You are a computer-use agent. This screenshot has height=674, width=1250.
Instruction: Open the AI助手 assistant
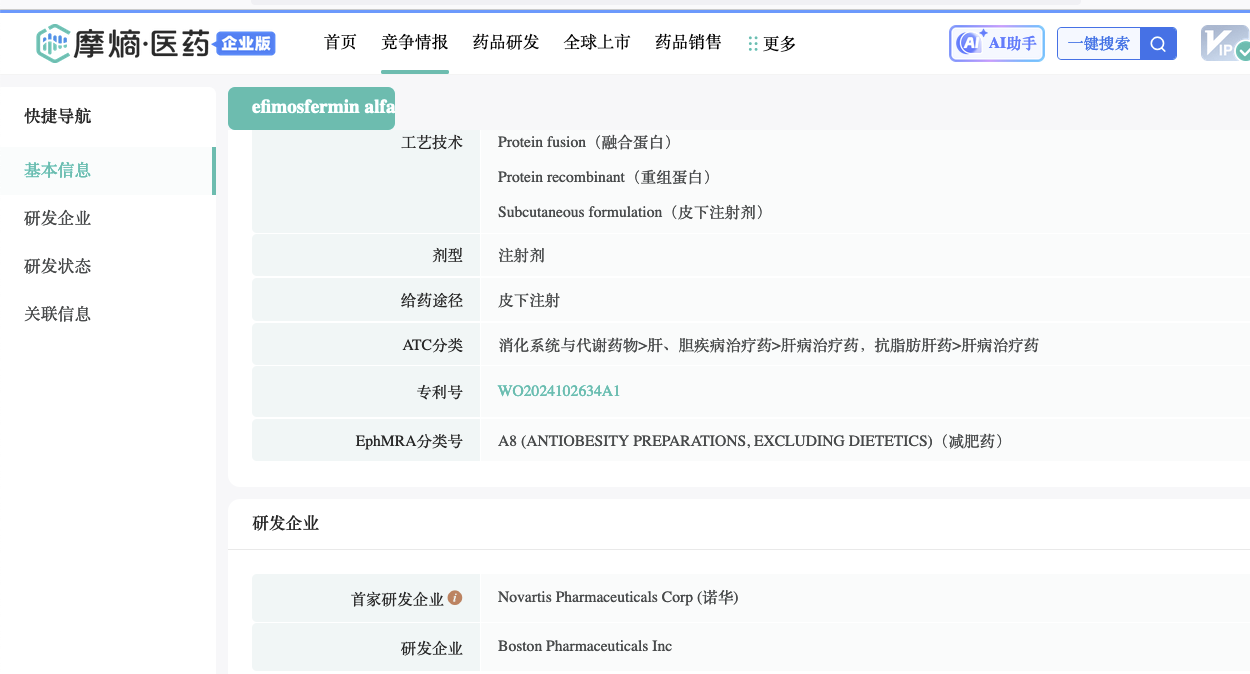tap(996, 43)
